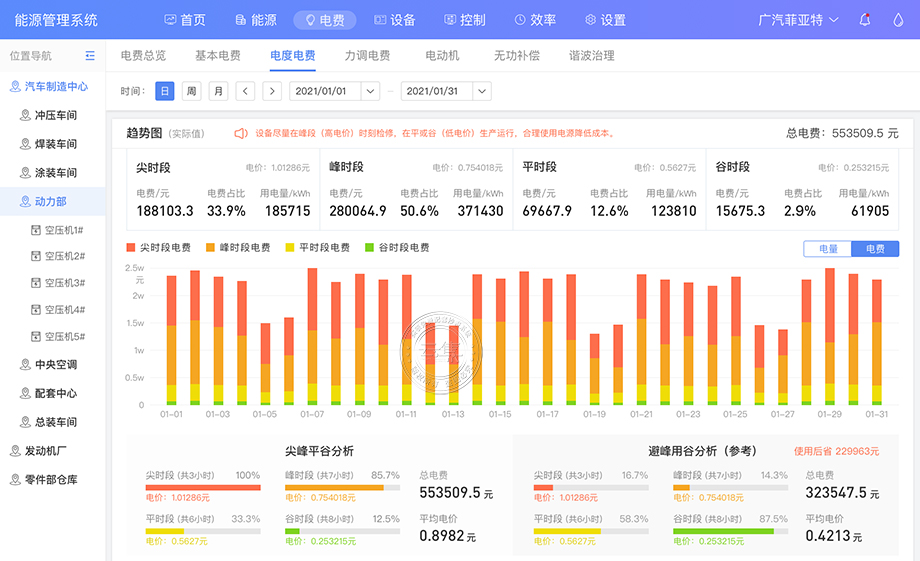Expand the 广汽菲亚特 company dropdown
The width and height of the screenshot is (920, 561).
point(797,20)
